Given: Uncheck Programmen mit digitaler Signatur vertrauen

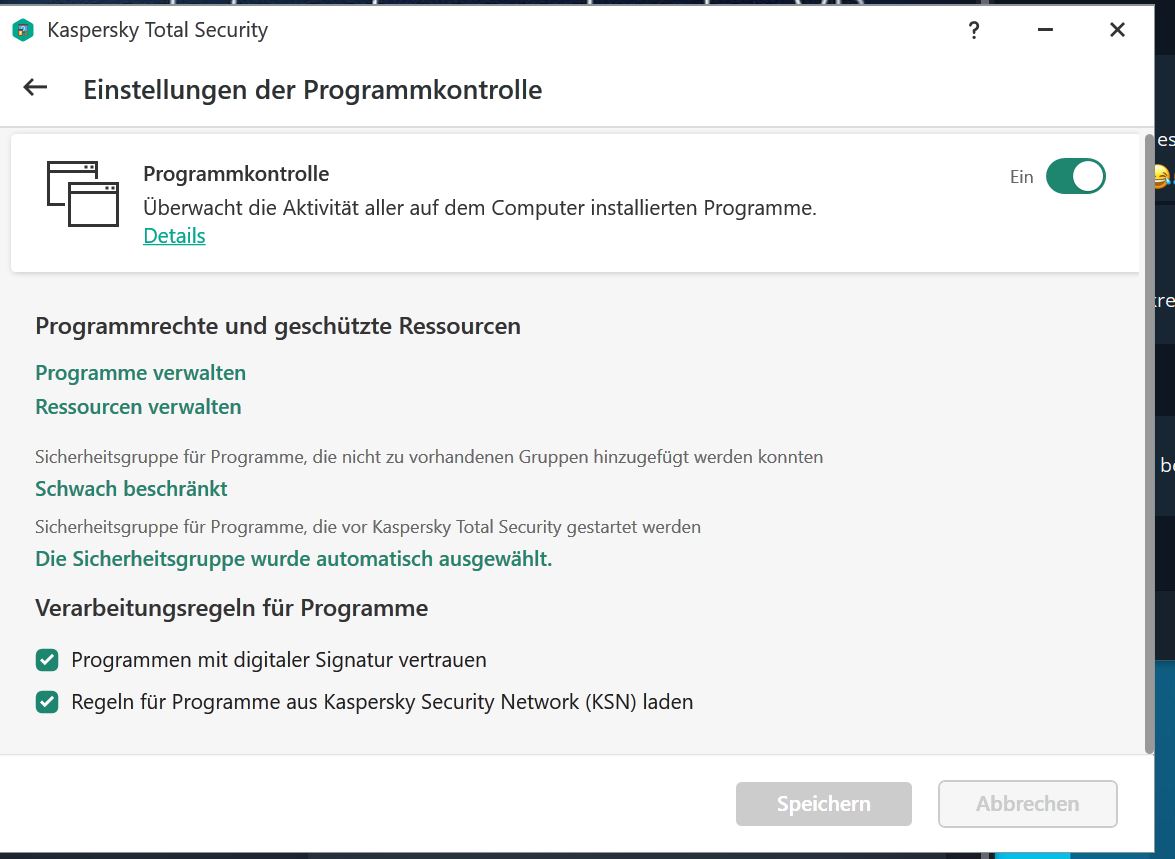Looking at the screenshot, I should pos(47,660).
